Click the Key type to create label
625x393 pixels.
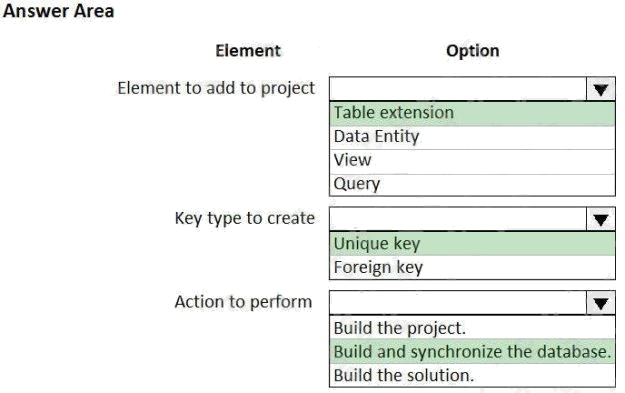click(245, 219)
